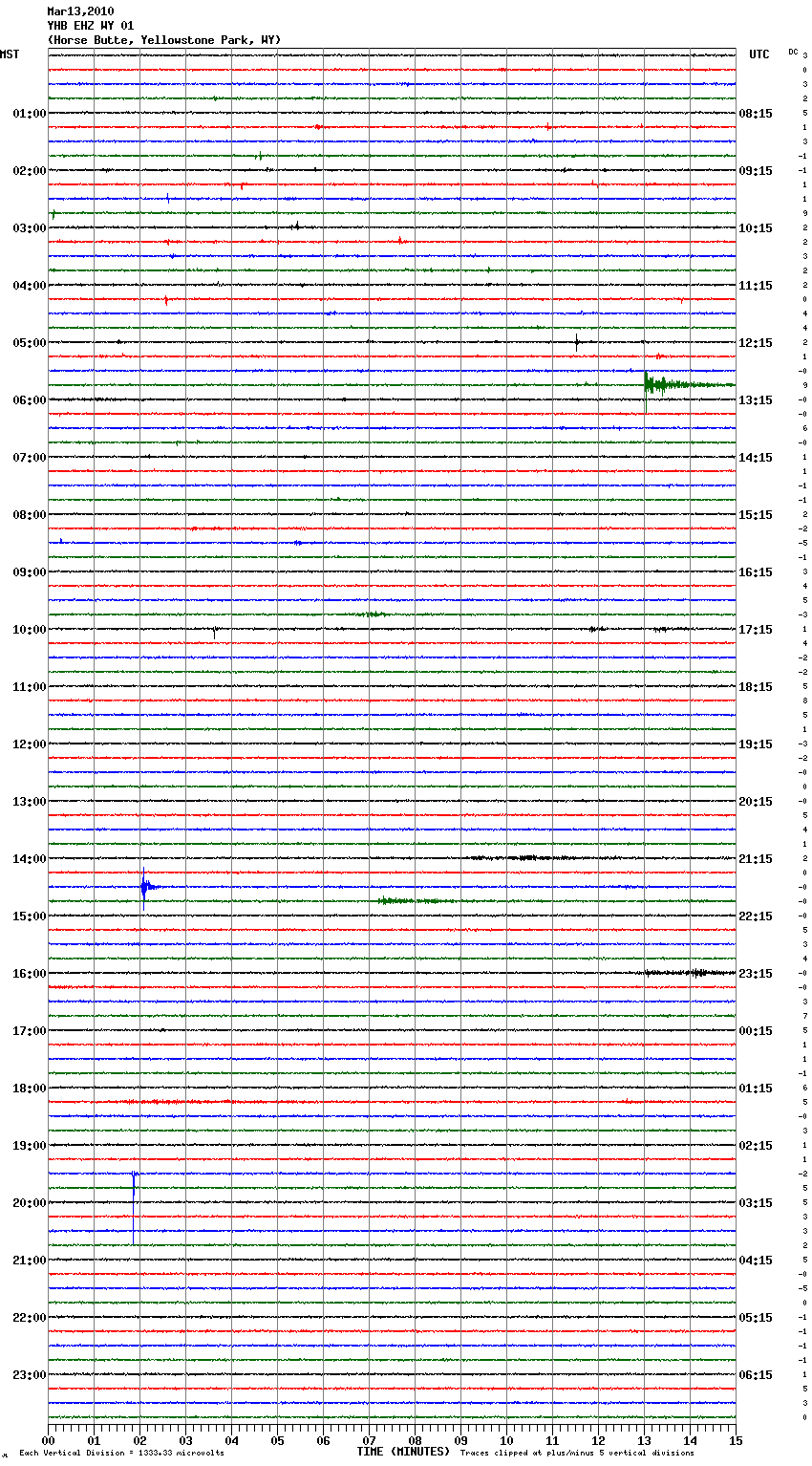This screenshot has width=812, height=1466.
Task: Click the '00:15' UTC time label
Action: pos(756,1031)
